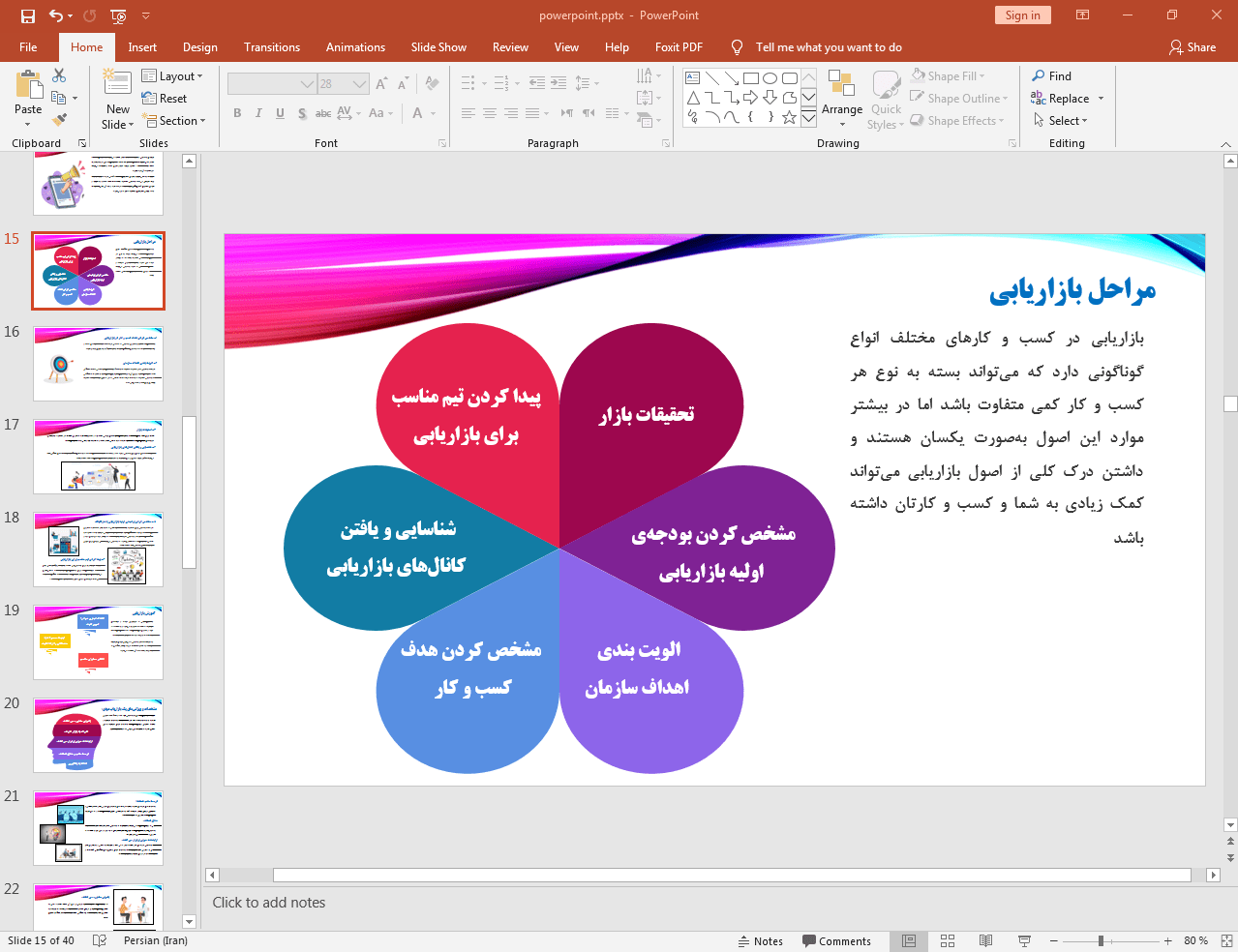
Task: Toggle Italic formatting
Action: [x=258, y=113]
